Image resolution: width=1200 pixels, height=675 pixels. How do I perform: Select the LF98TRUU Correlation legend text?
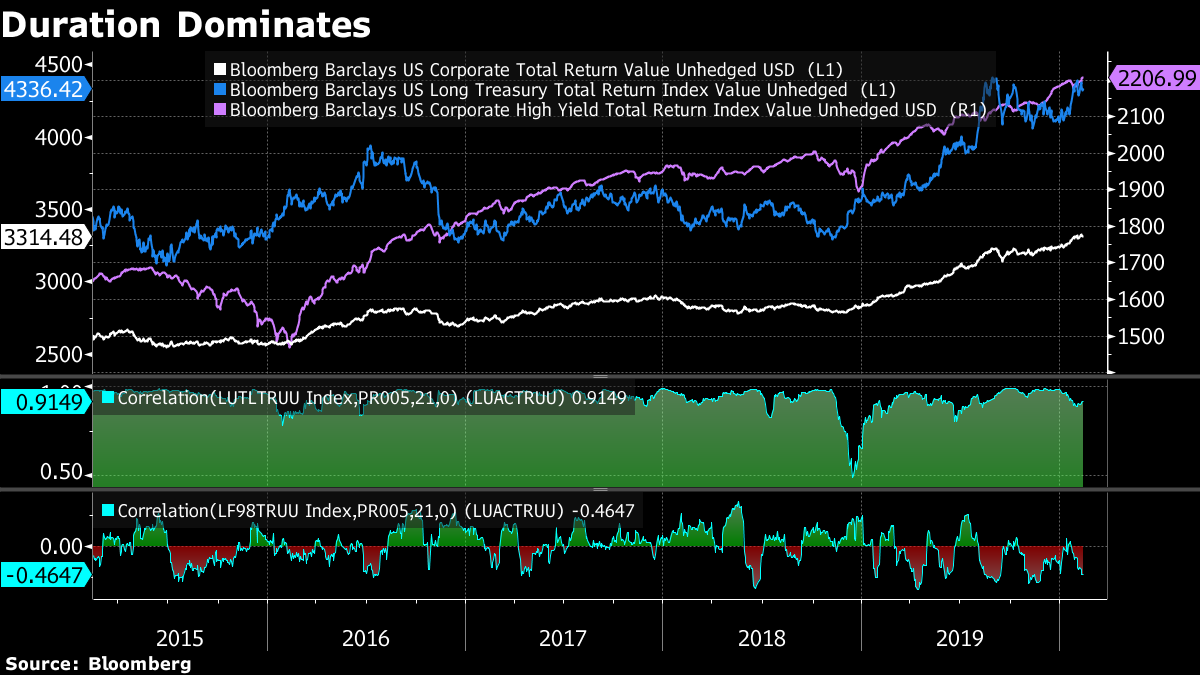376,512
